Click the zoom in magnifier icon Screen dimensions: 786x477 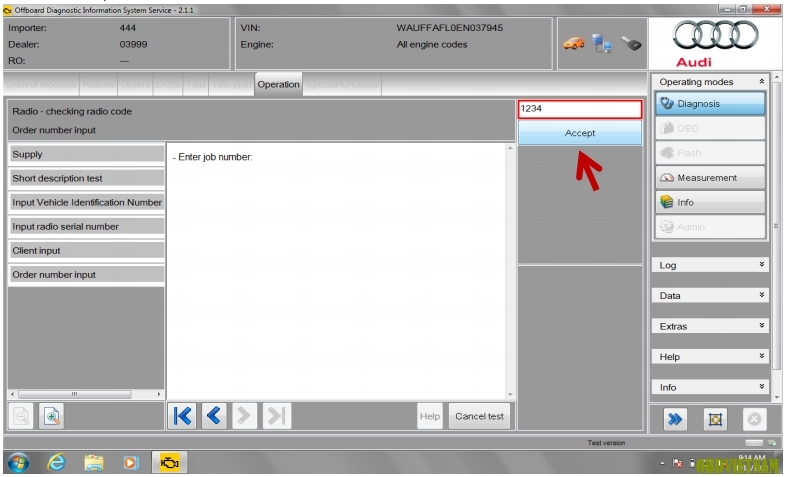51,416
